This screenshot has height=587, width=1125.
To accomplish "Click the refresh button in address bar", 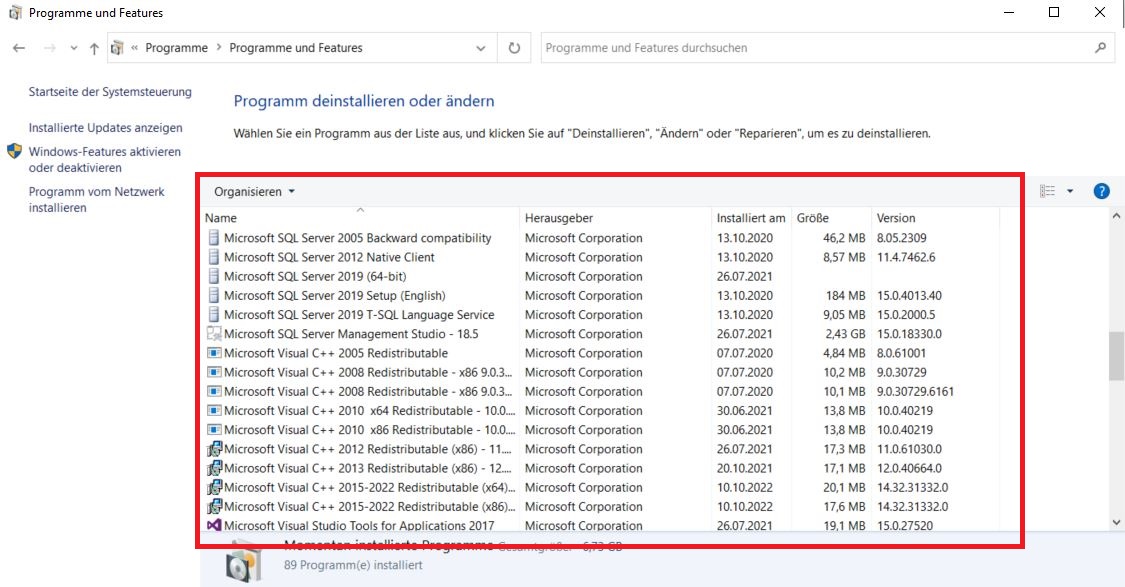I will point(514,48).
